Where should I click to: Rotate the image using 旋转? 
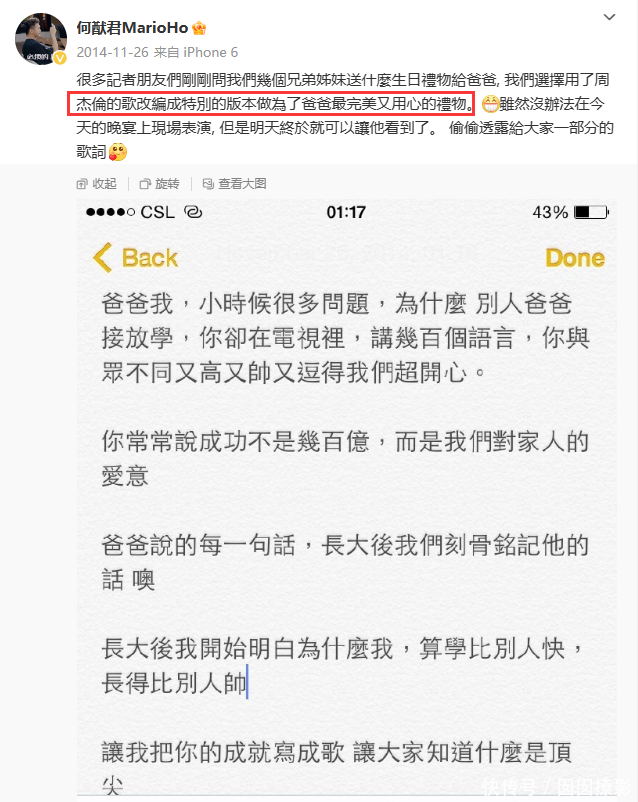[160, 184]
